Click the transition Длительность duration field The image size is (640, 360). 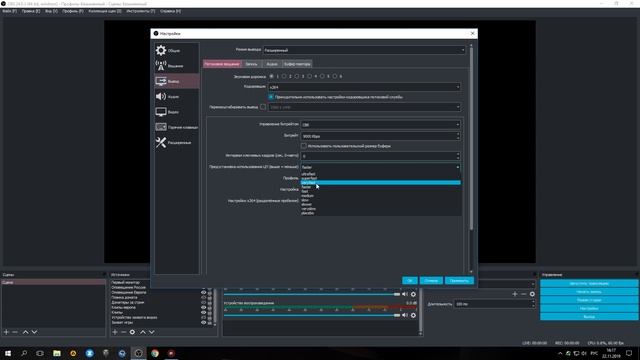pos(494,304)
